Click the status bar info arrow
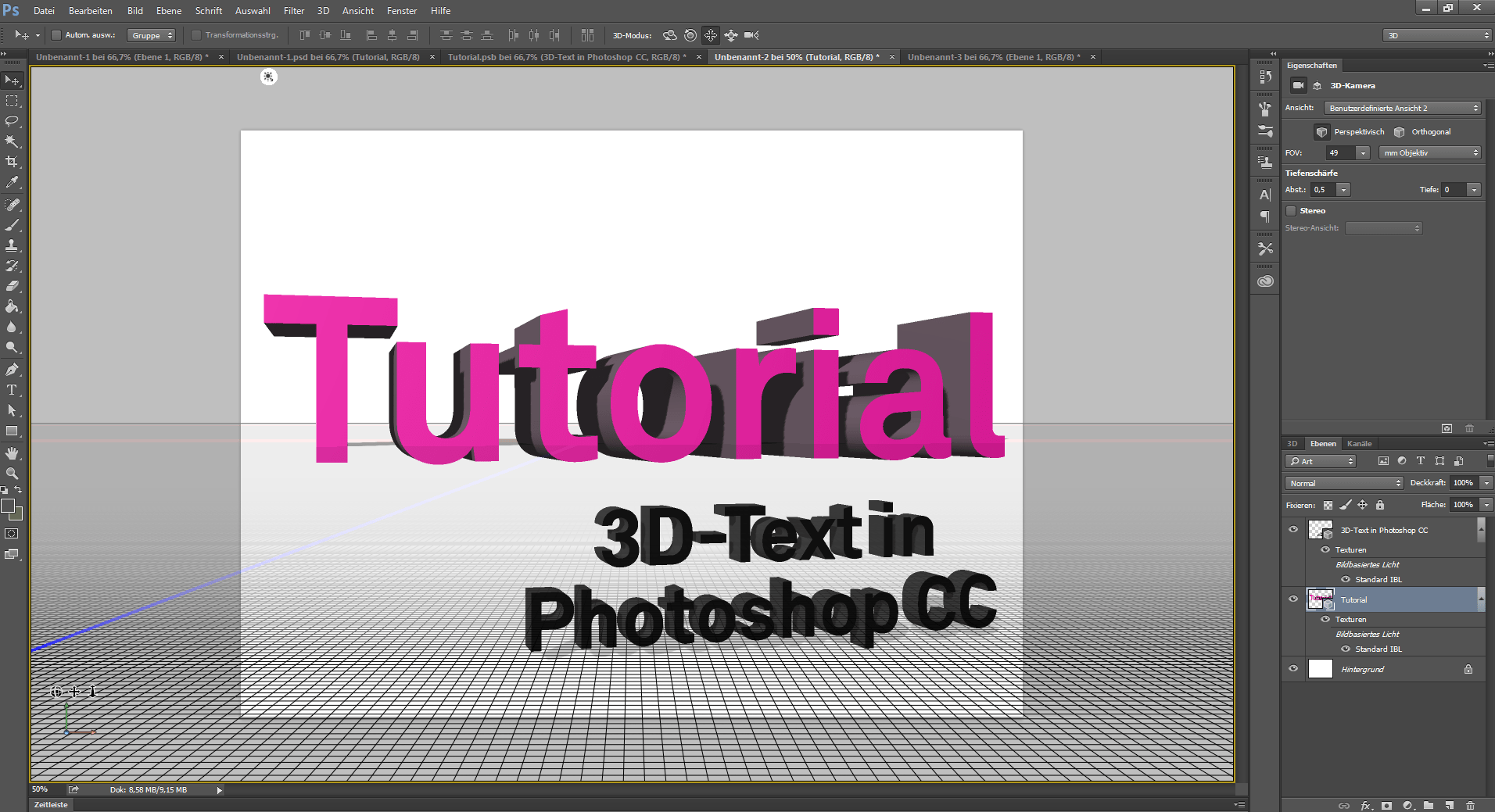This screenshot has height=812, width=1495. pyautogui.click(x=219, y=790)
